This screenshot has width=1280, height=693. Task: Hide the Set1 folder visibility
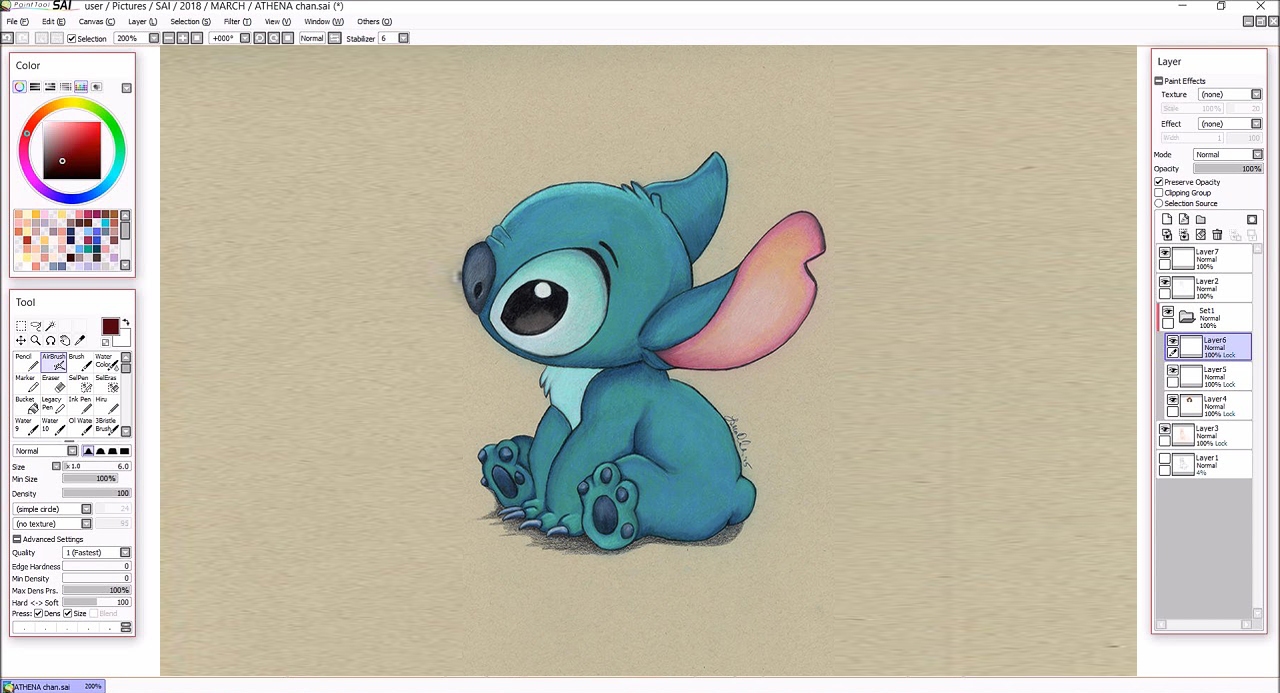point(1168,313)
